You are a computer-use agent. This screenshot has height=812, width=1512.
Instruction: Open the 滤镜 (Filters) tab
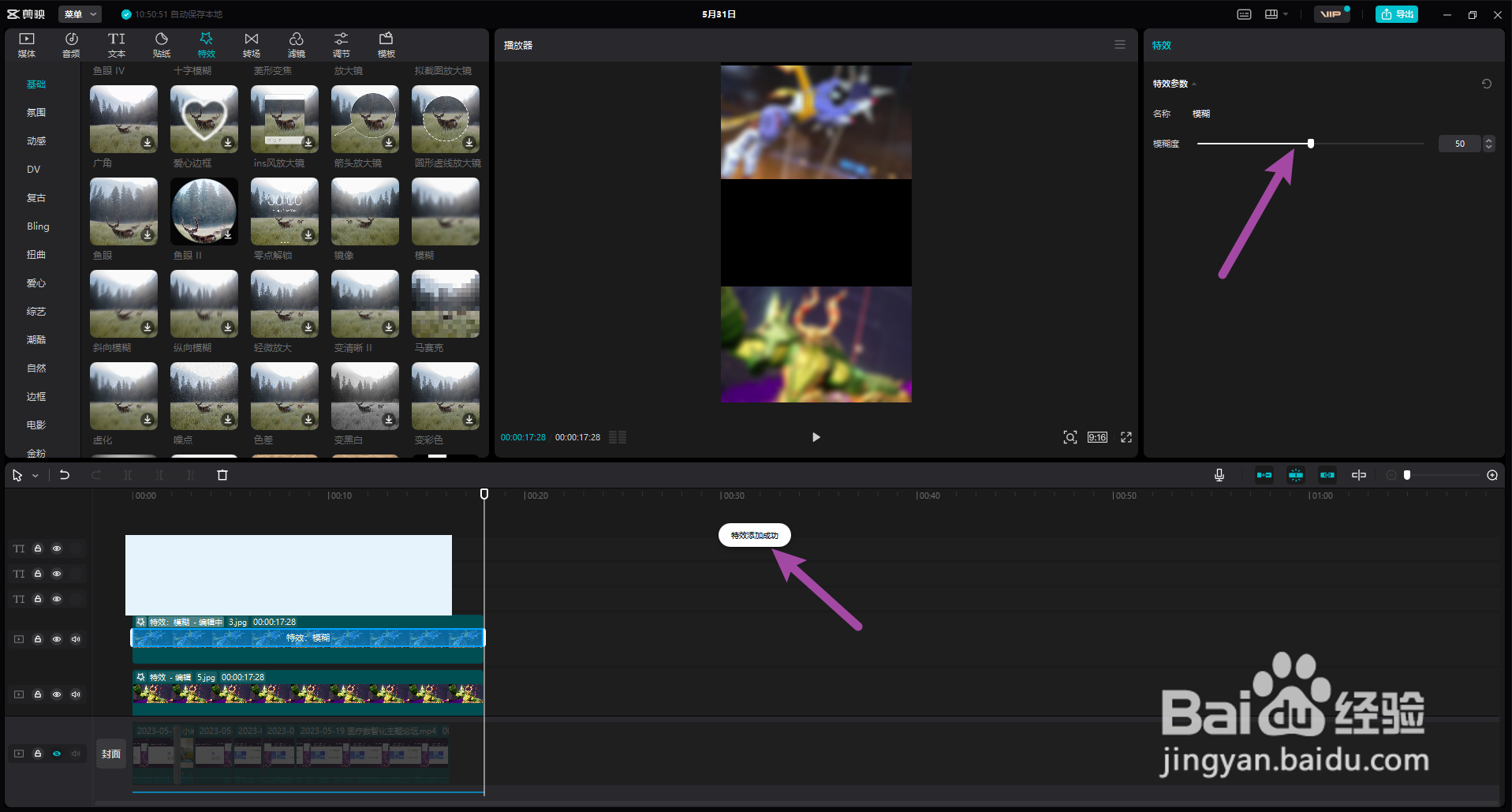click(297, 45)
